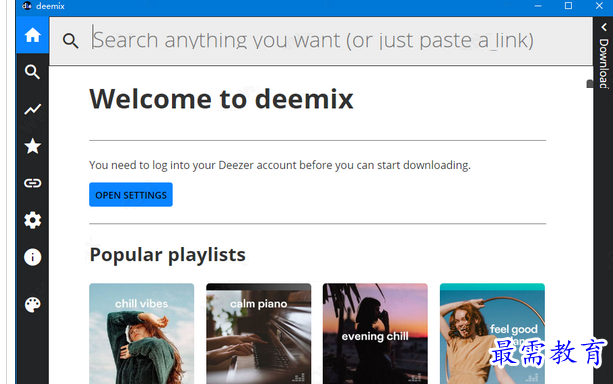Image resolution: width=613 pixels, height=384 pixels.
Task: Expand the Downloads panel chevron
Action: pyautogui.click(x=604, y=27)
